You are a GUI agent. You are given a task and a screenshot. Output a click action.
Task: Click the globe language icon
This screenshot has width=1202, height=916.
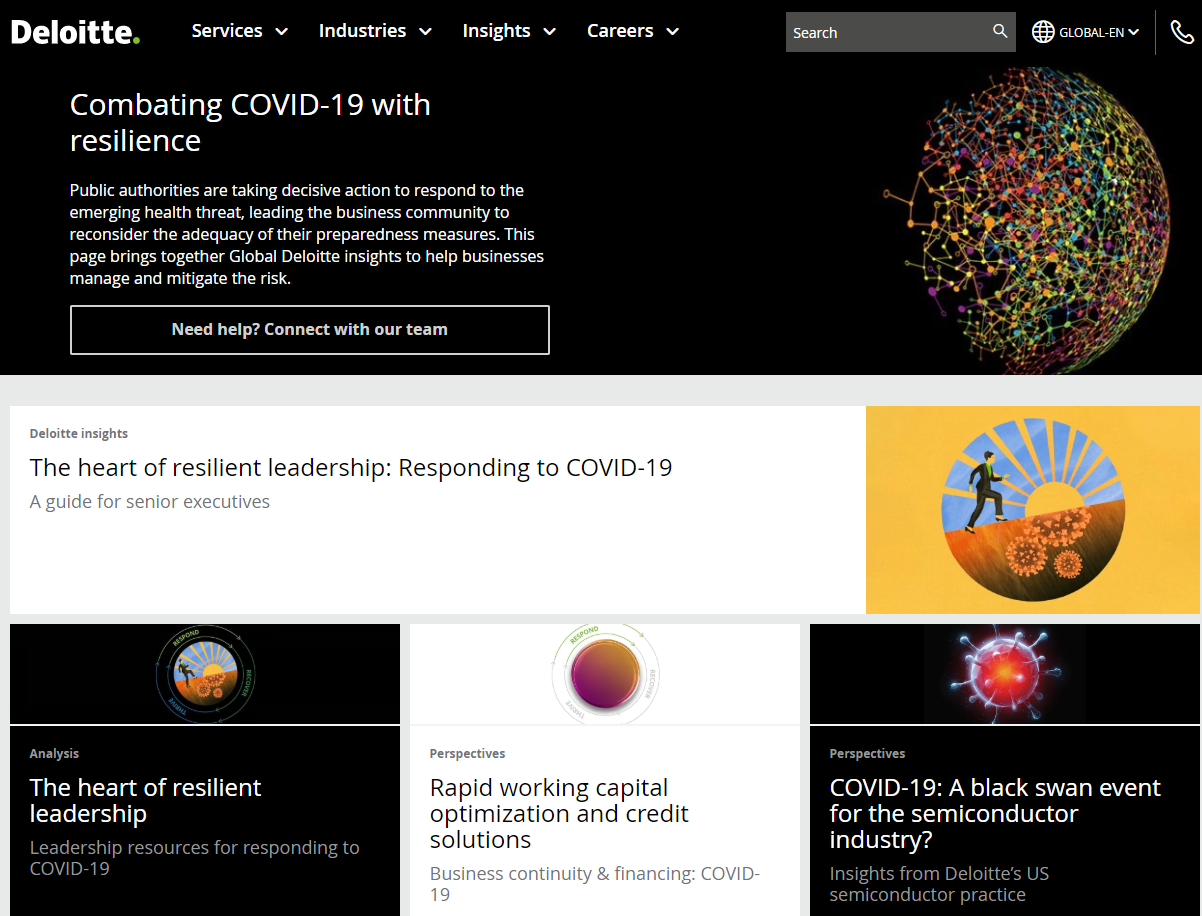coord(1043,32)
